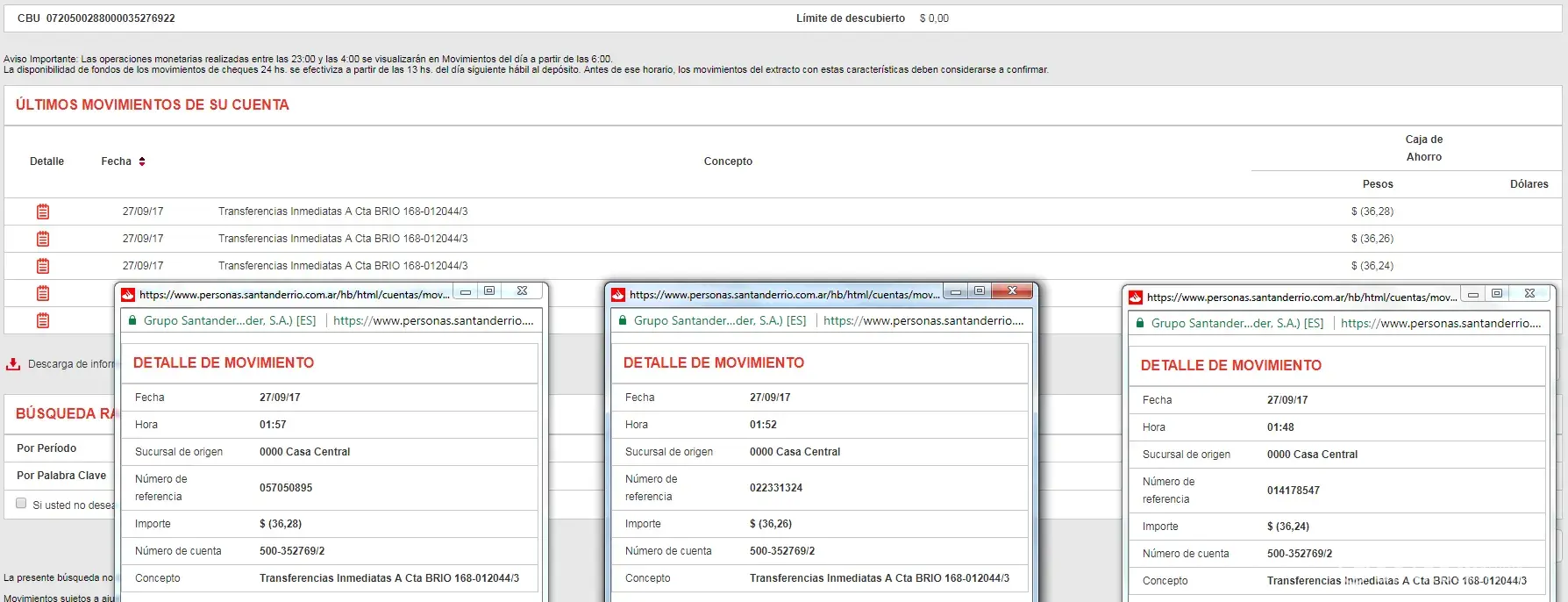Click the Pesos column header
The height and width of the screenshot is (602, 1568).
[1377, 184]
